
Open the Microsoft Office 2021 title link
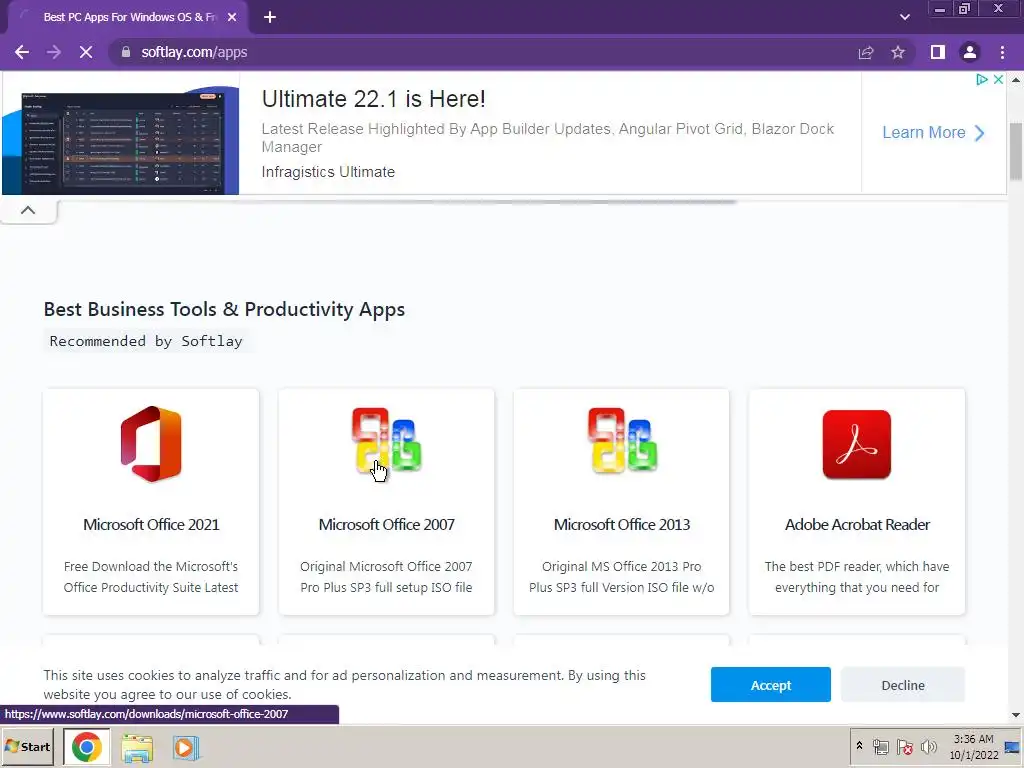pos(151,524)
